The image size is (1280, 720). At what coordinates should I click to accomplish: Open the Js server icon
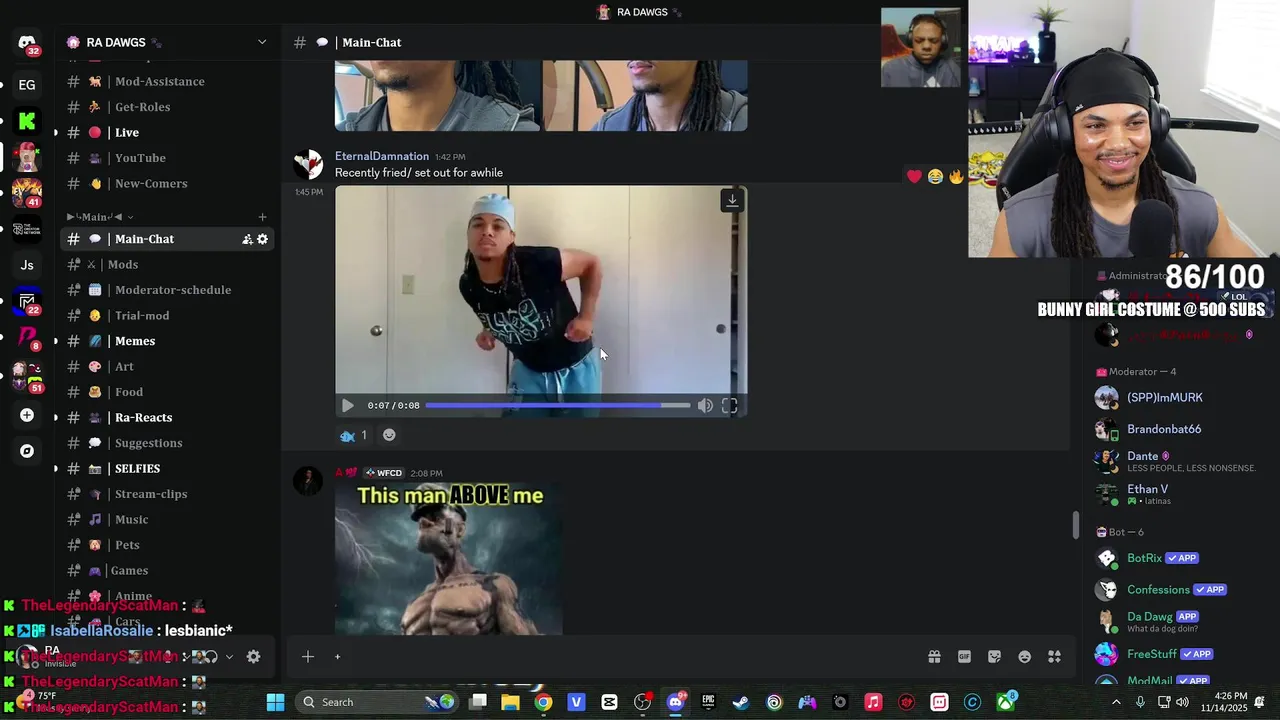point(27,265)
